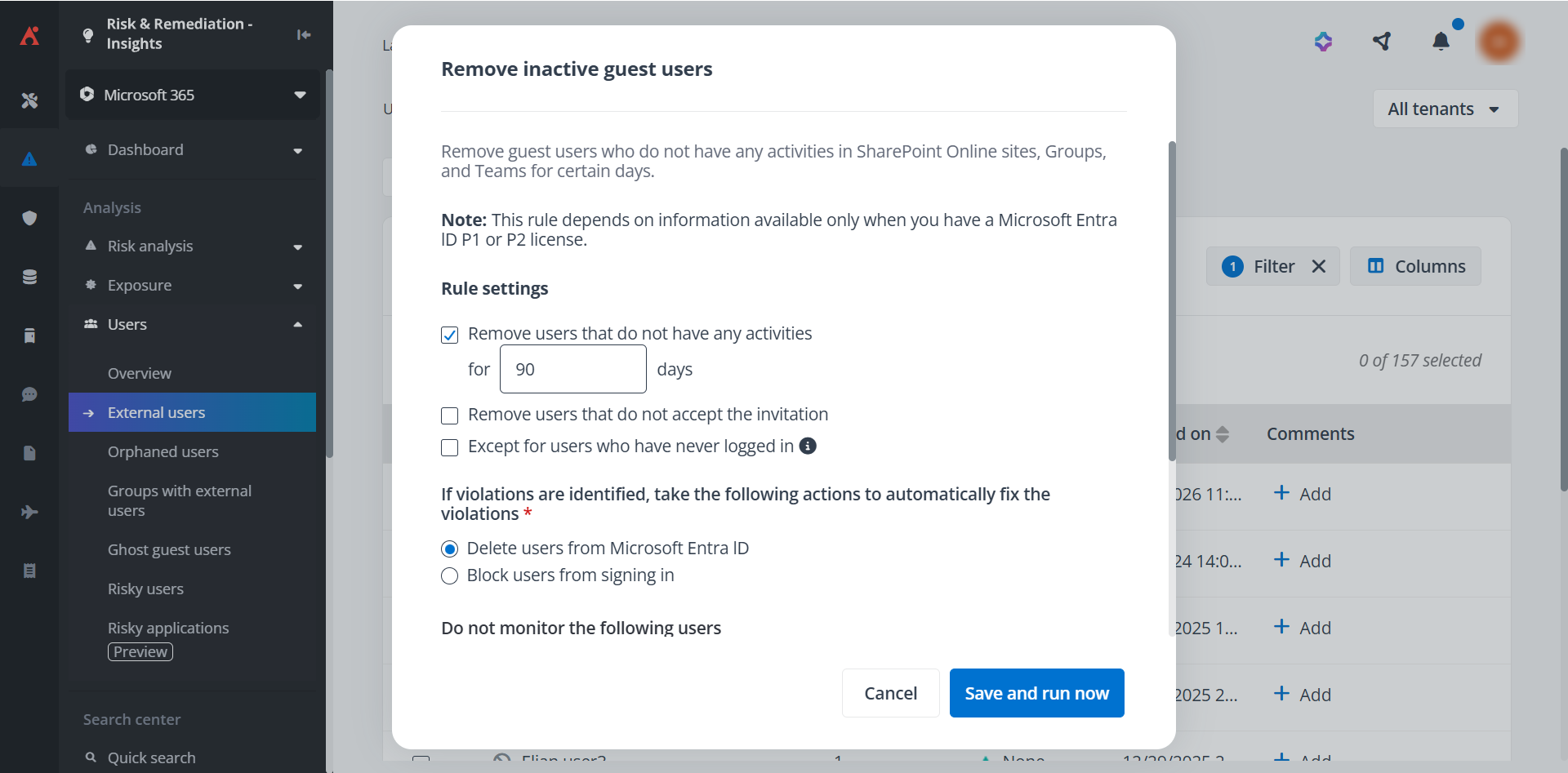
Task: Click the building sidebar icon
Action: click(29, 335)
